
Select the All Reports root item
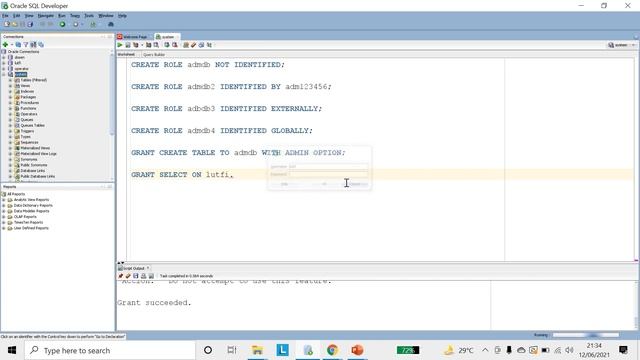pos(16,194)
